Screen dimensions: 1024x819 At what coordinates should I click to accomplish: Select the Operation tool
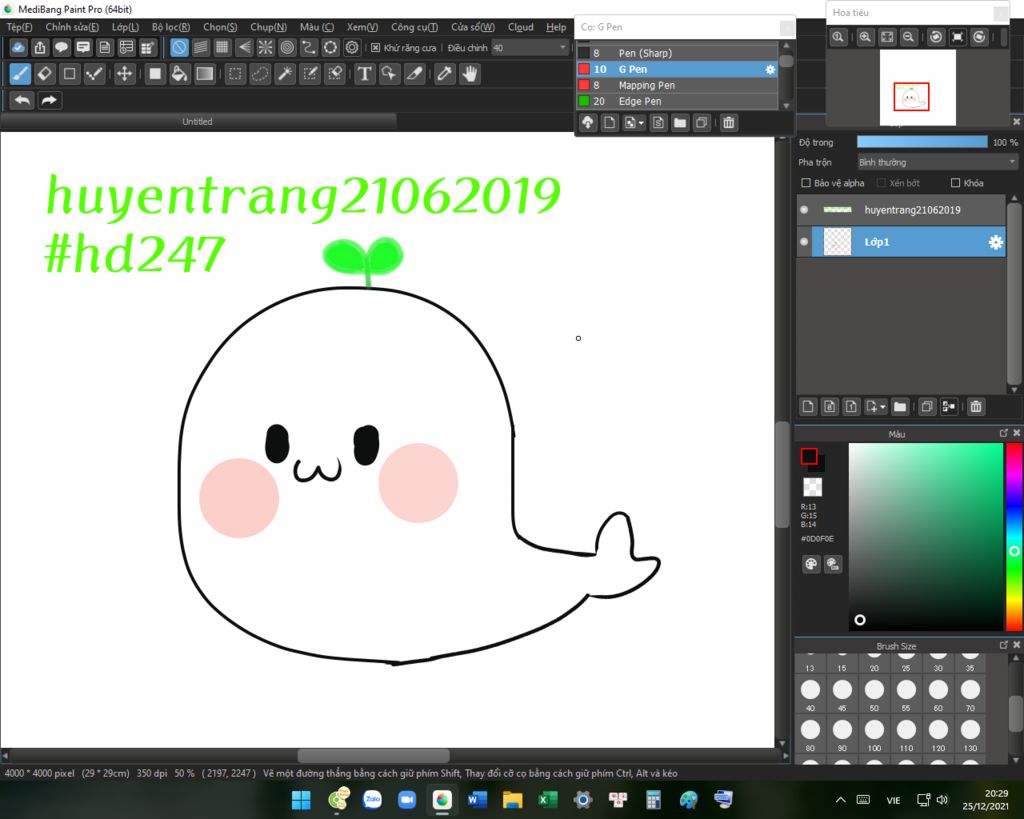pos(389,74)
